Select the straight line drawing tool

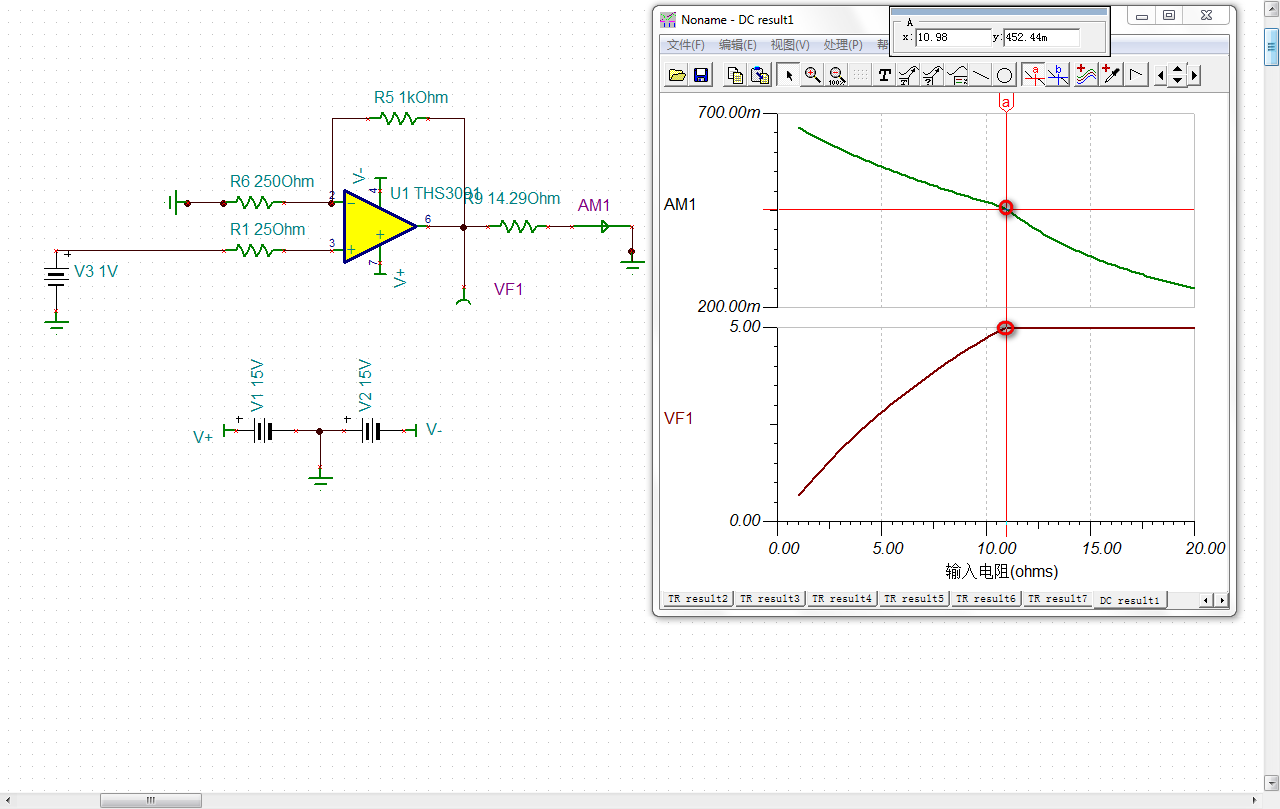click(x=981, y=75)
